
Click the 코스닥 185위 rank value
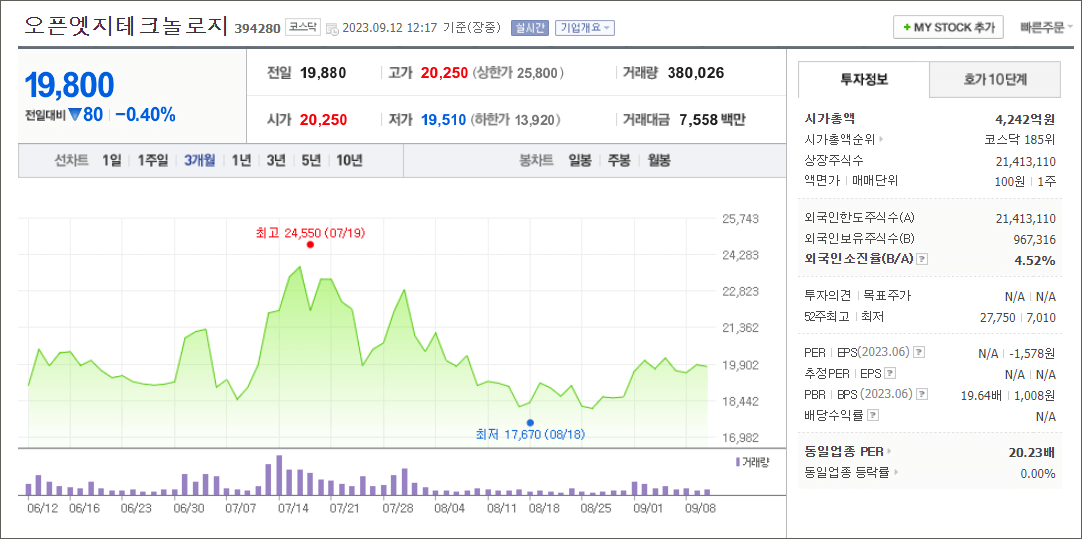pos(1020,139)
